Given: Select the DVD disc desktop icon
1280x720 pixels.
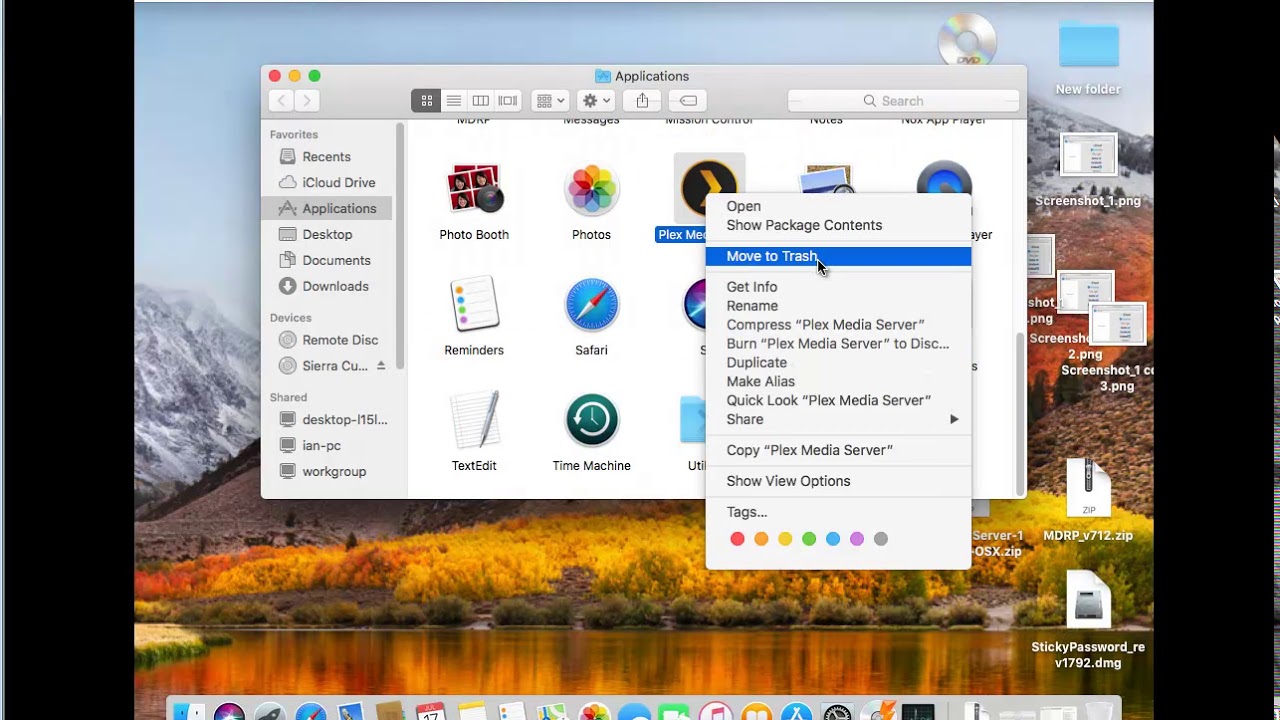Looking at the screenshot, I should tap(967, 42).
